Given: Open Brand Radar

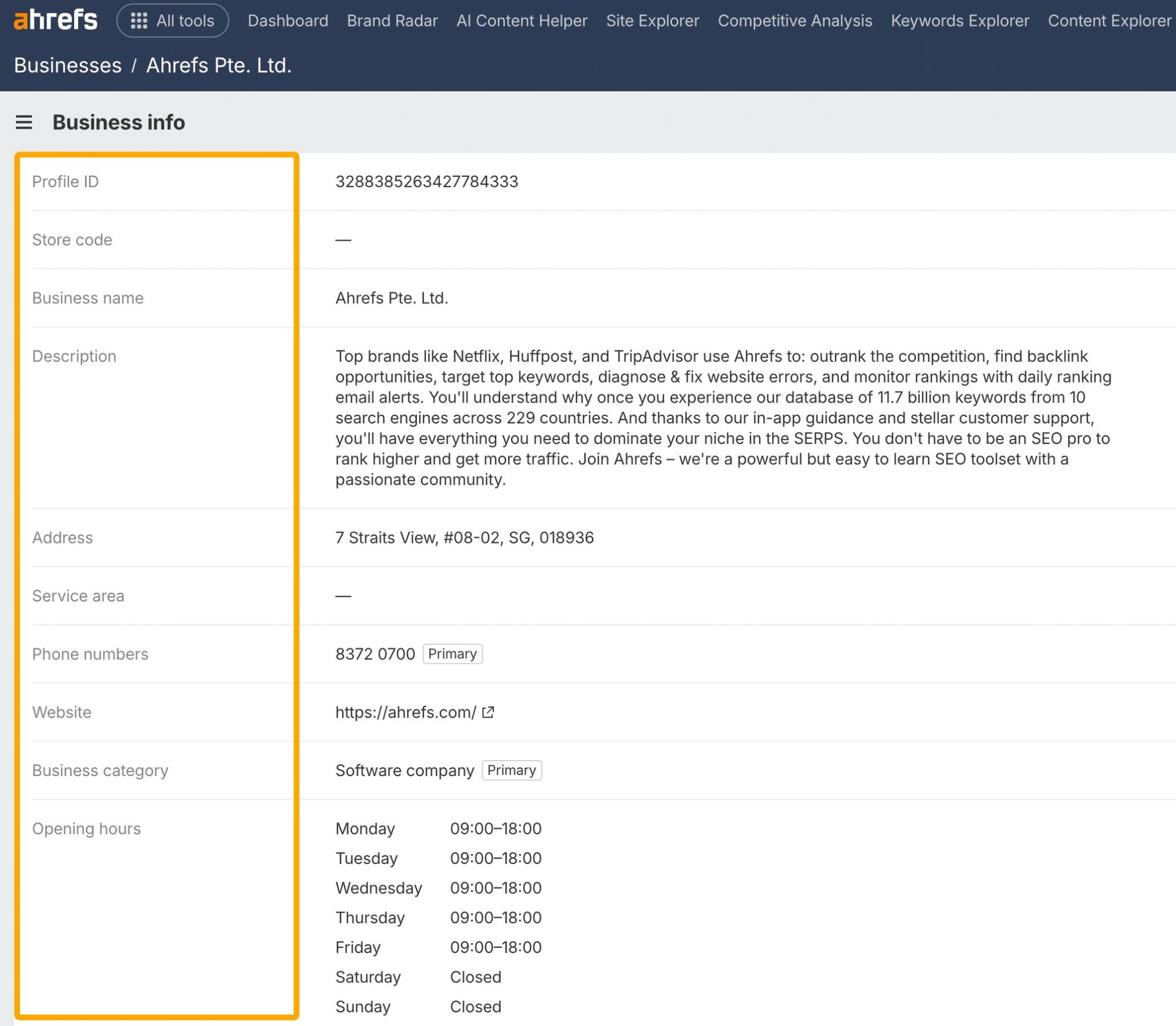Looking at the screenshot, I should click(x=392, y=20).
